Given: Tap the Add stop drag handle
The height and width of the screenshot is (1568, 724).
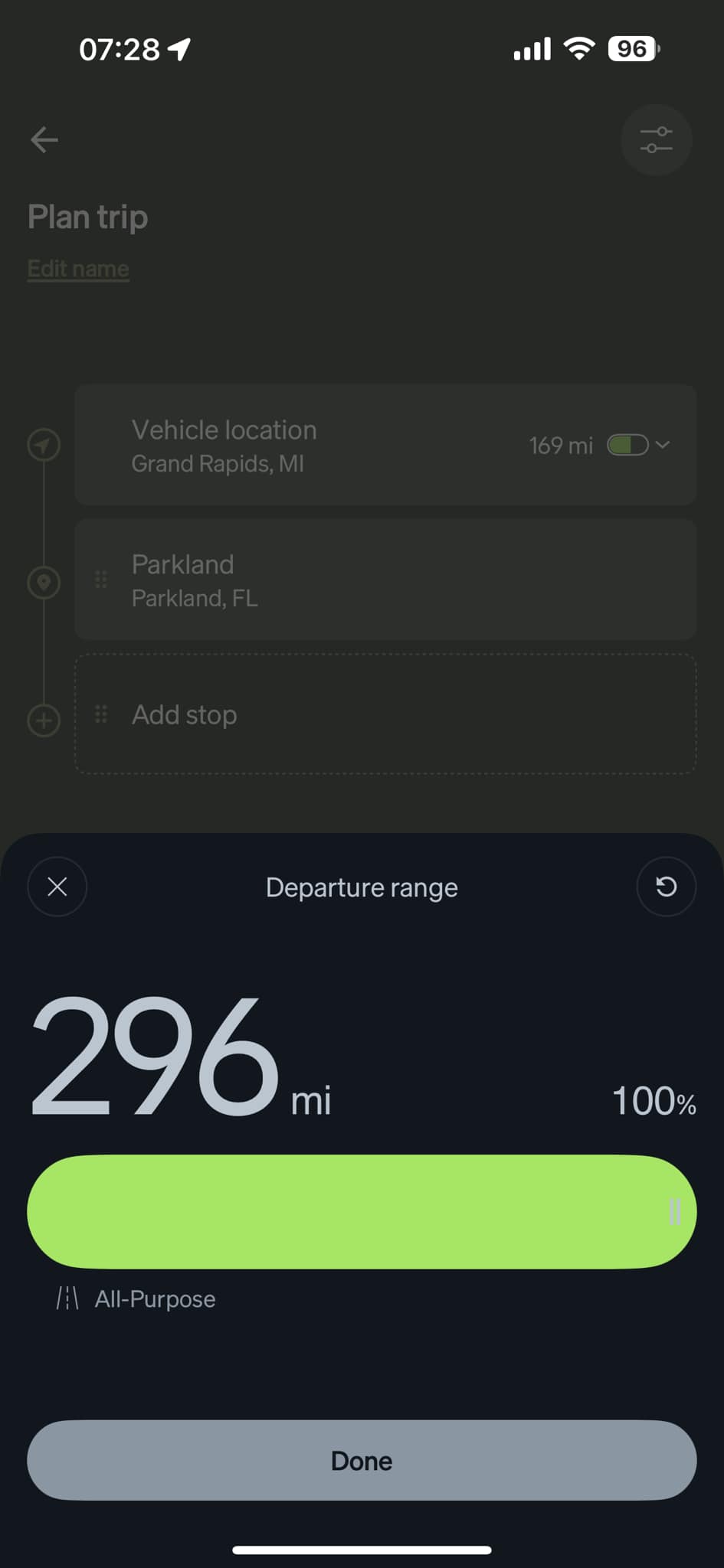Looking at the screenshot, I should tap(100, 714).
